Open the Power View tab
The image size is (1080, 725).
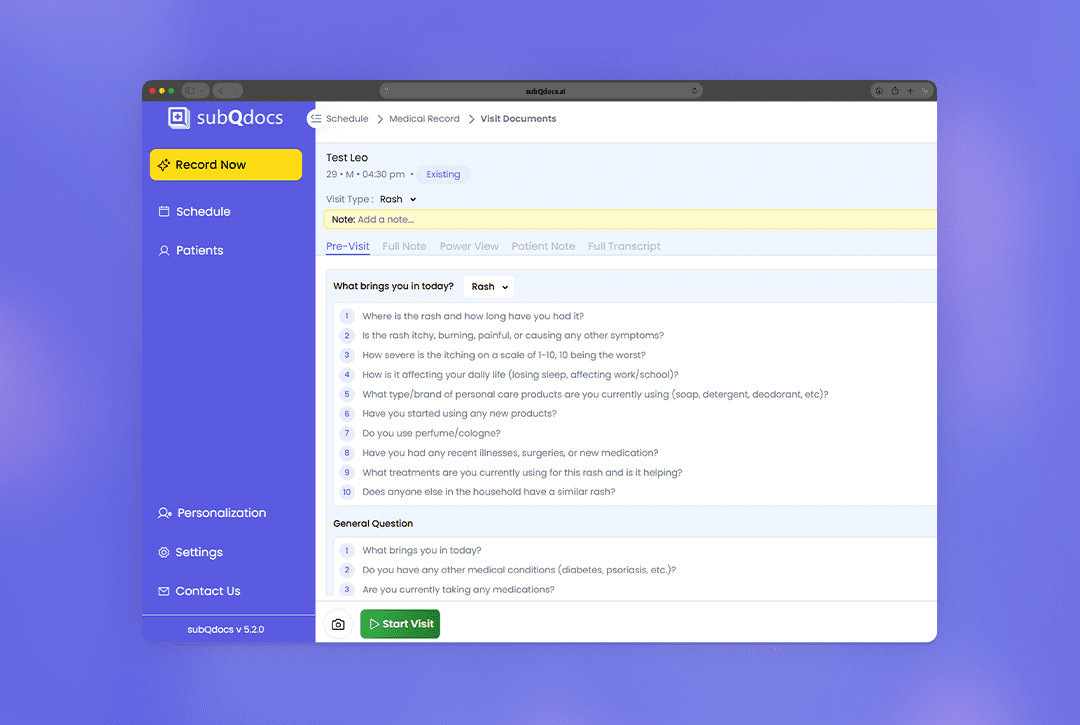[x=469, y=246]
